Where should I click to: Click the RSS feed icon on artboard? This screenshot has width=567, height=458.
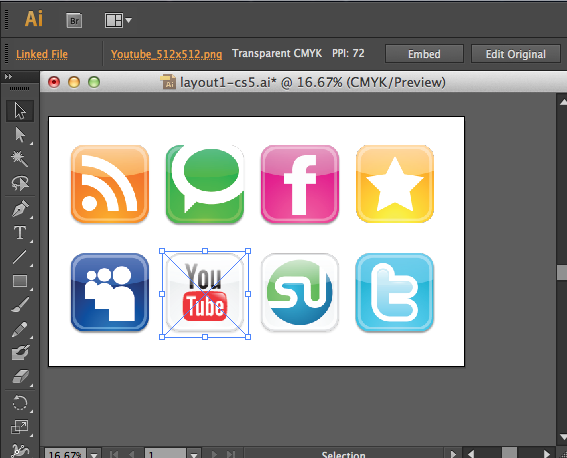pos(110,184)
